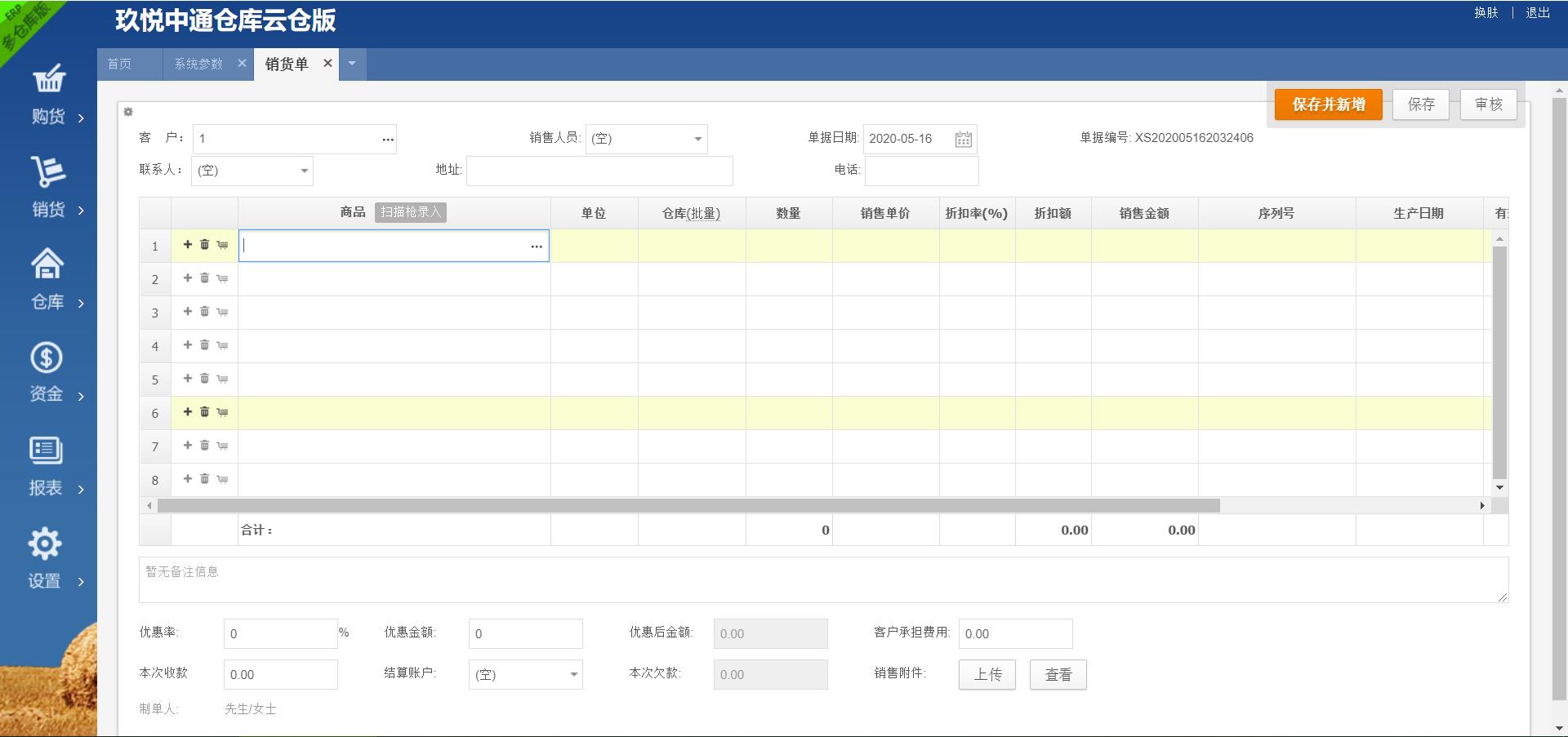Add a row using plus in row 4
This screenshot has height=737, width=1568.
[x=188, y=345]
